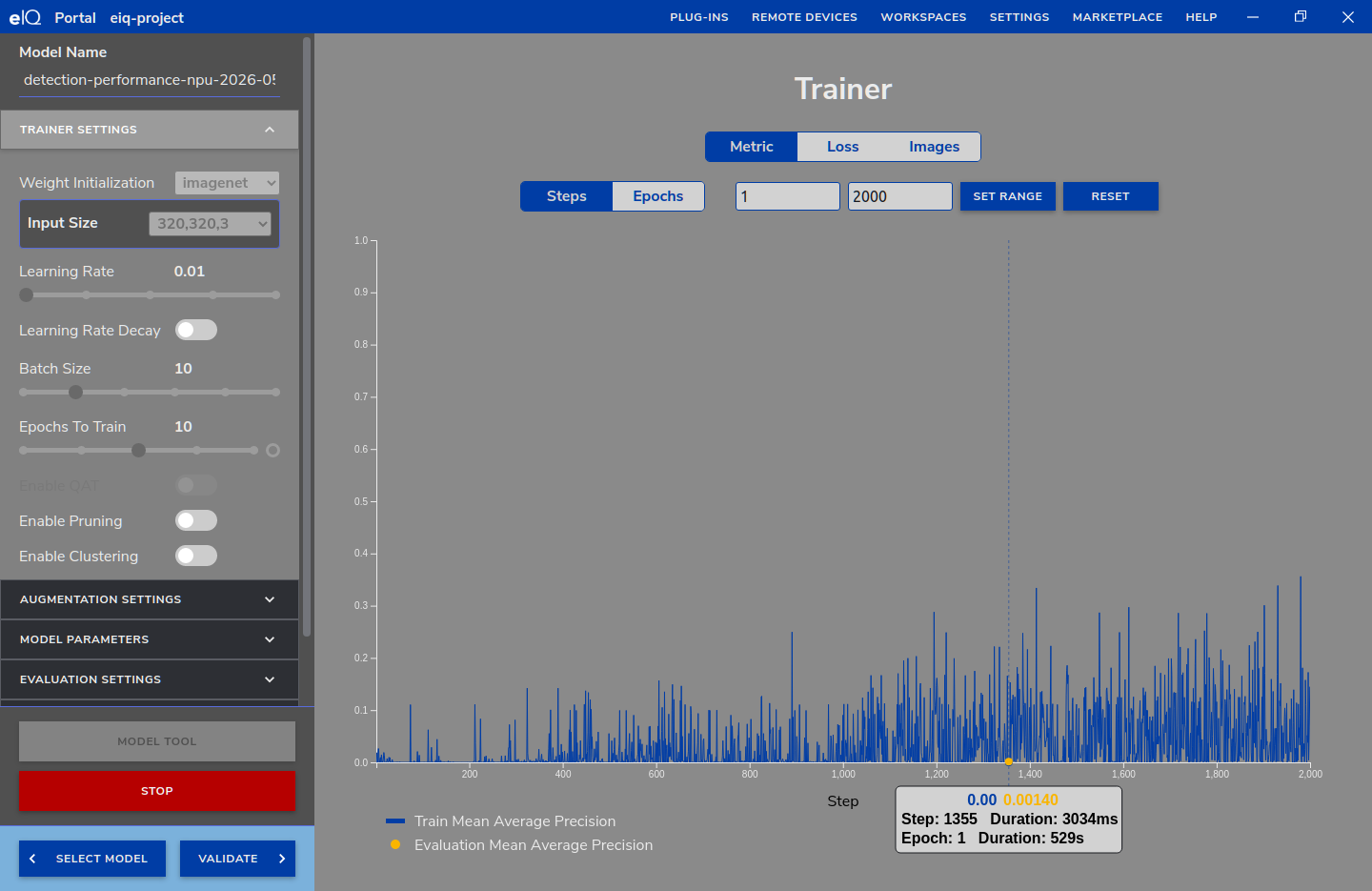The image size is (1372, 891).
Task: Proceed with the Validate button
Action: click(x=237, y=859)
